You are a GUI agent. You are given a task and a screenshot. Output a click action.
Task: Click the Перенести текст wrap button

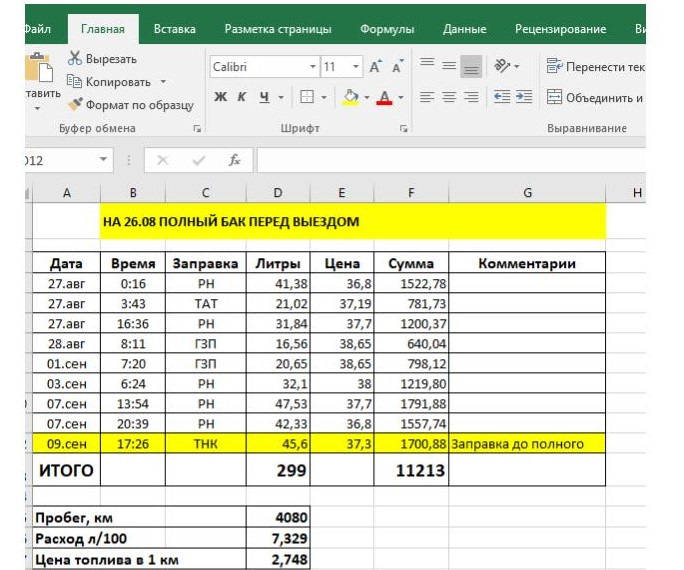595,67
